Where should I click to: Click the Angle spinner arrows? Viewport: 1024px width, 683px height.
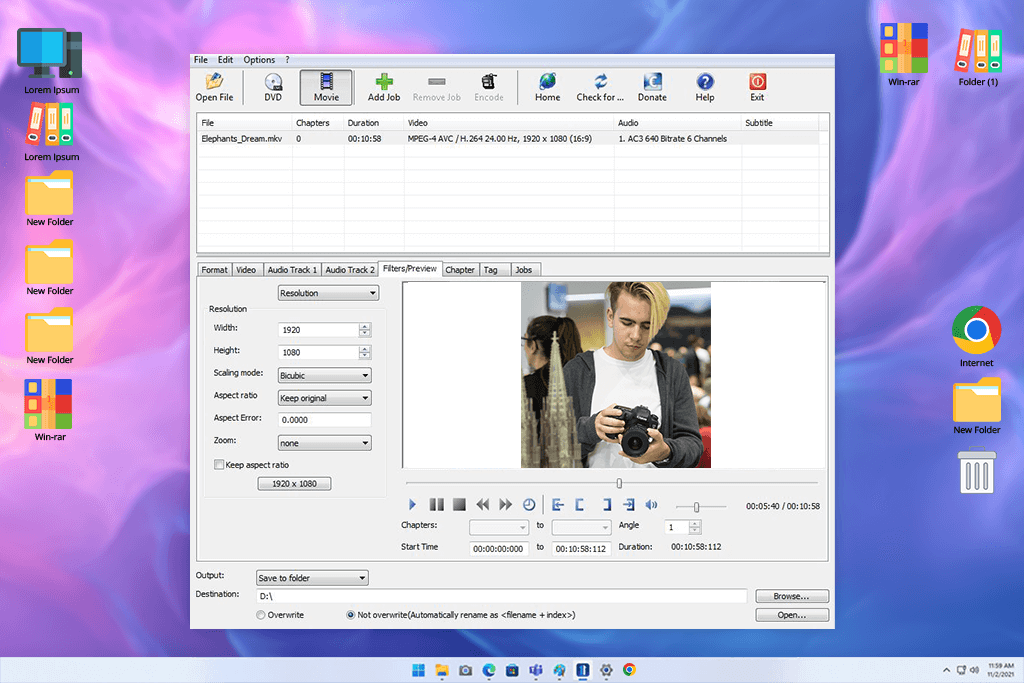(x=695, y=527)
